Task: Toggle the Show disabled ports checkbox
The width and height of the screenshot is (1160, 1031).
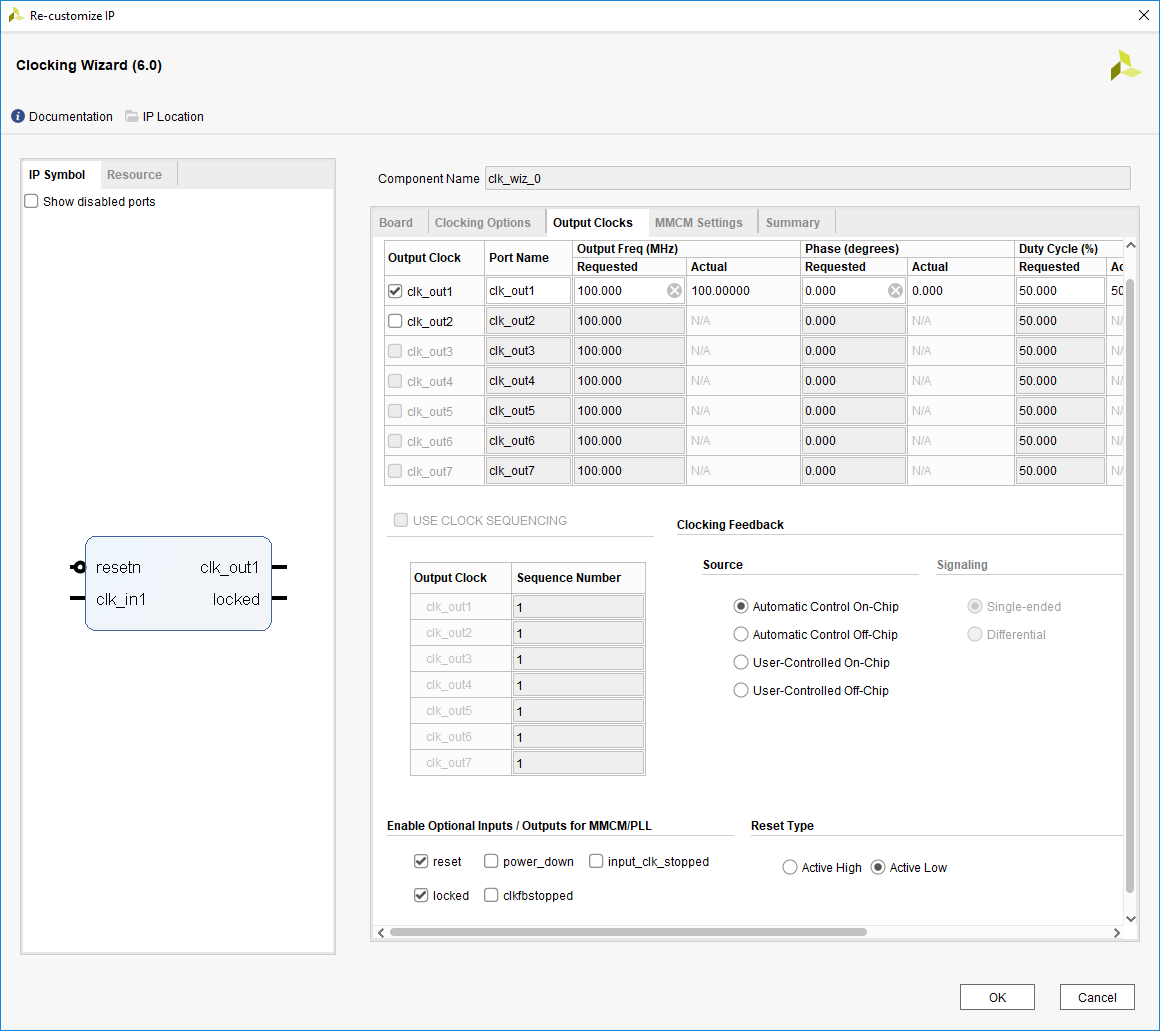Action: pos(31,201)
